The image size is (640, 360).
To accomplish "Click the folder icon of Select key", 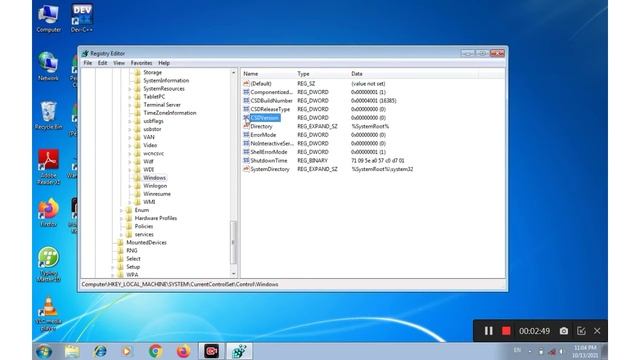I will tap(120, 259).
